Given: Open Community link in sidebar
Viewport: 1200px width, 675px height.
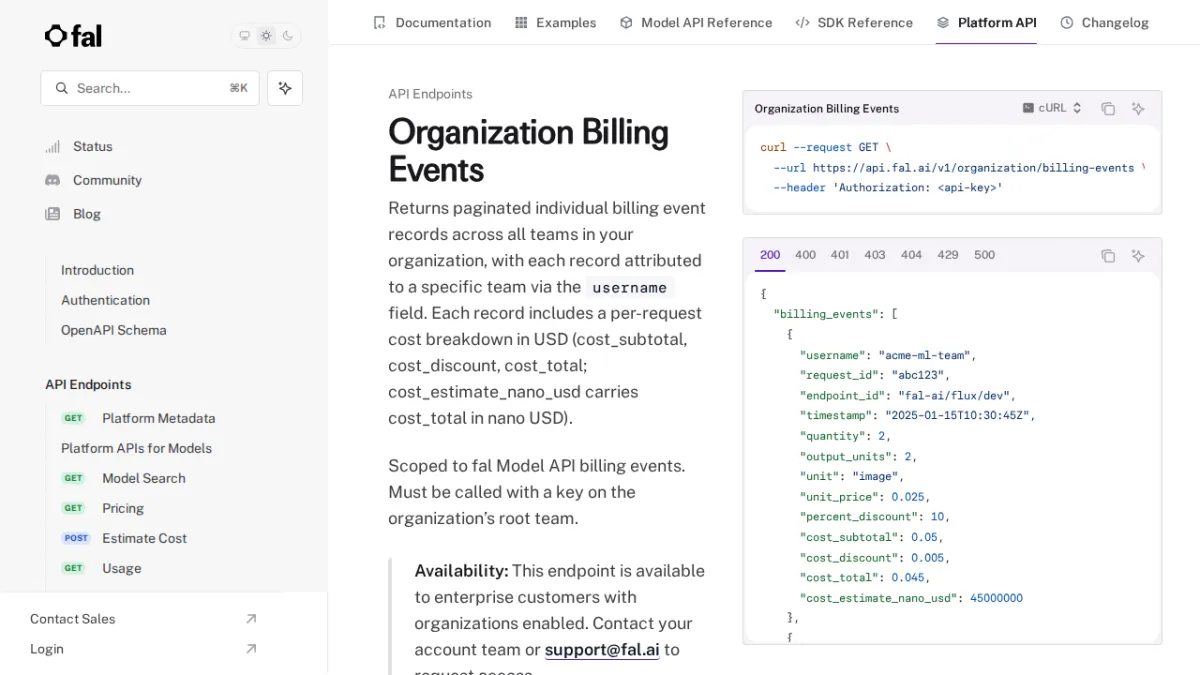Looking at the screenshot, I should (x=107, y=180).
